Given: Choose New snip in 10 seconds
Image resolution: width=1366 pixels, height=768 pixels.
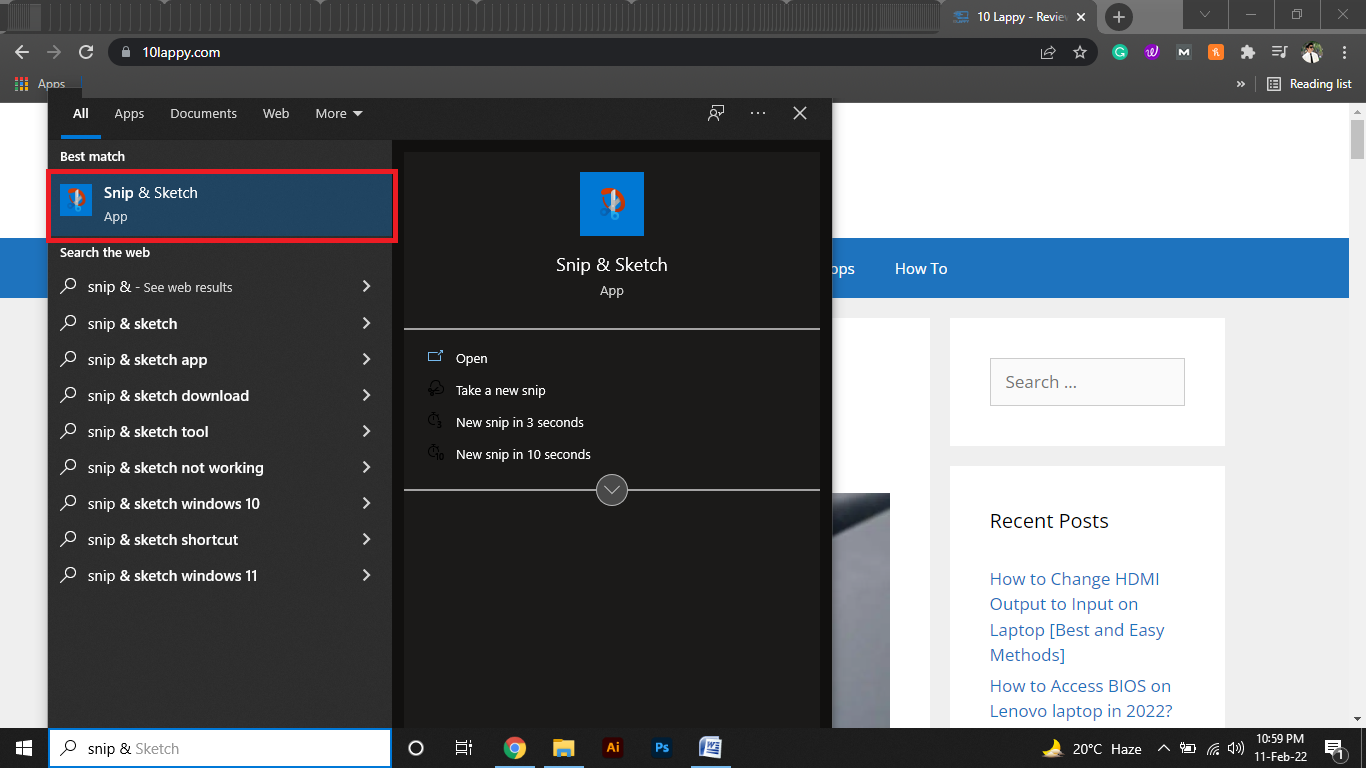Looking at the screenshot, I should coord(523,454).
